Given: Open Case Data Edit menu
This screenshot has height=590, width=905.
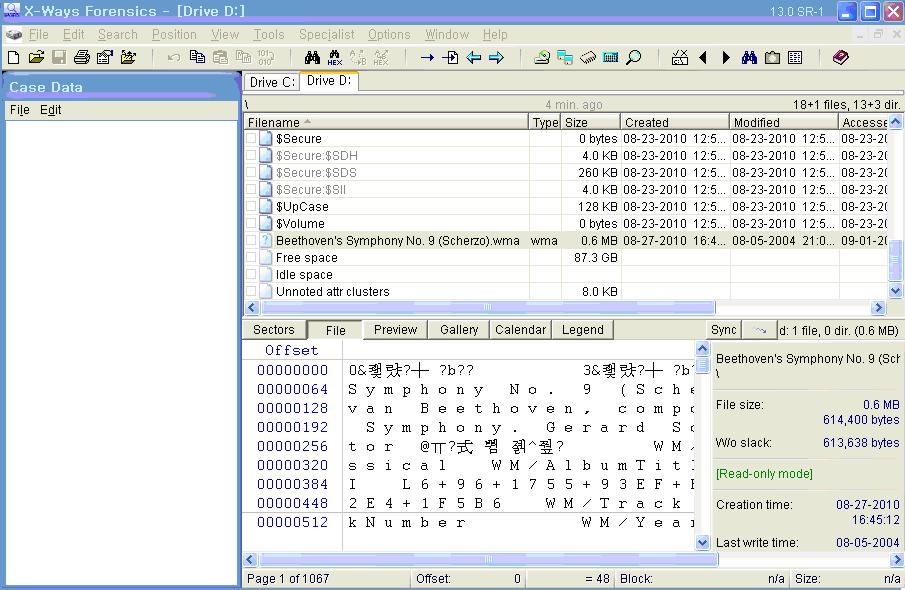Looking at the screenshot, I should [x=50, y=110].
